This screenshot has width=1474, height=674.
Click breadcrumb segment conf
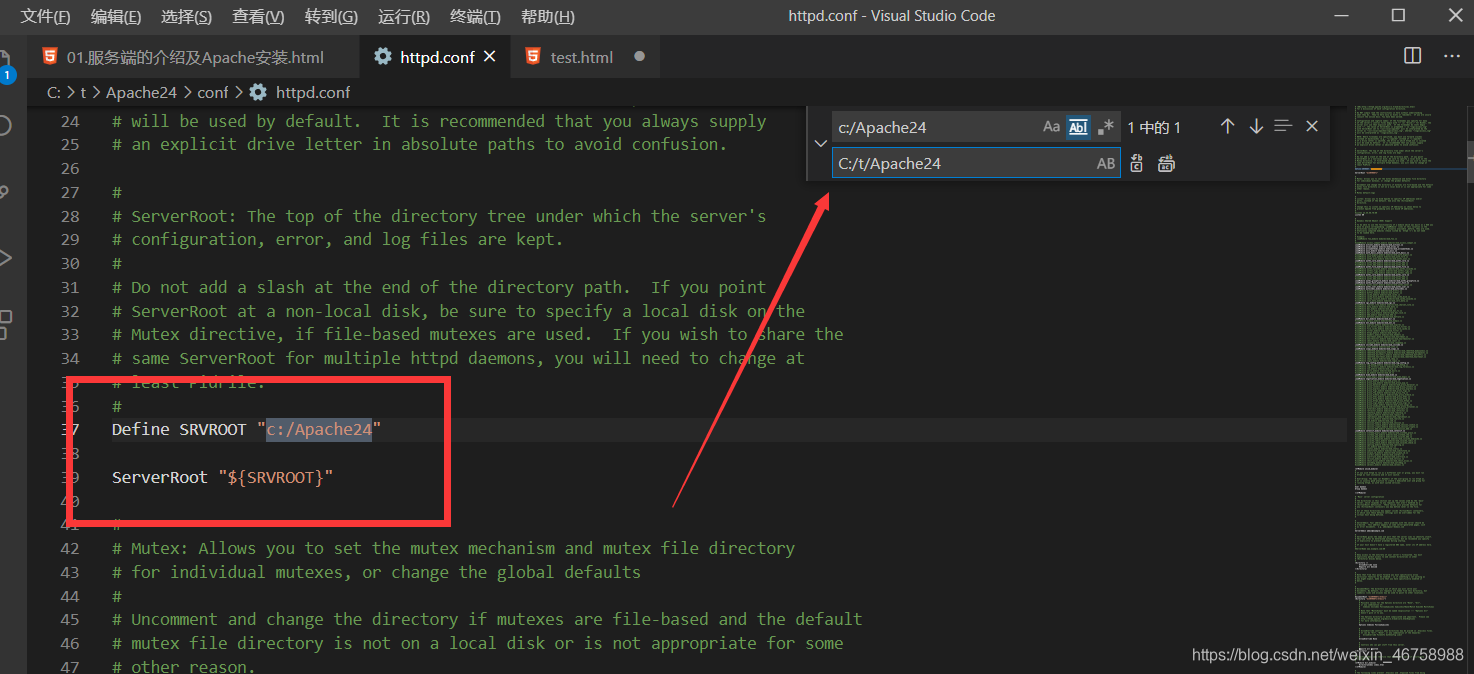(x=213, y=92)
